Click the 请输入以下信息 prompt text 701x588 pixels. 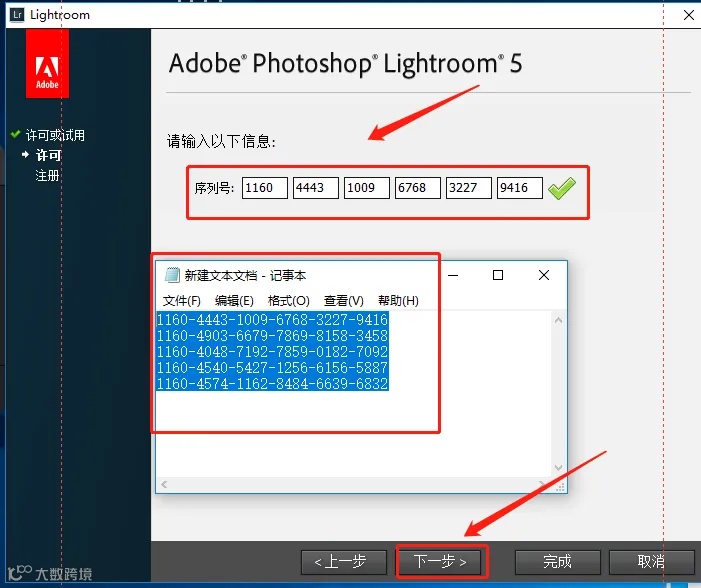[221, 142]
